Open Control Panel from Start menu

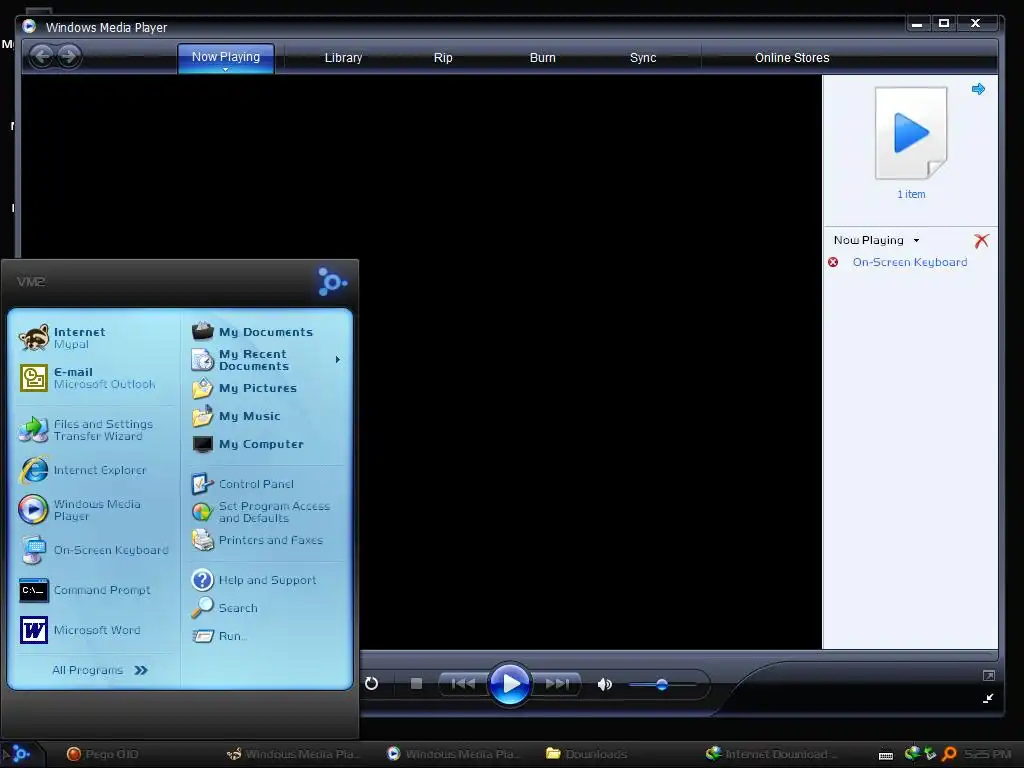[266, 484]
